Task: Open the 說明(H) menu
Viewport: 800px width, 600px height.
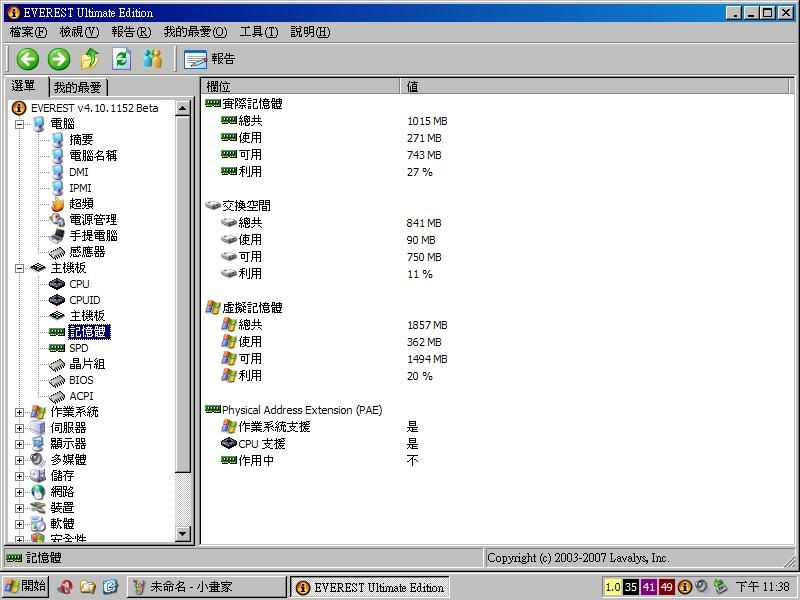Action: coord(310,32)
